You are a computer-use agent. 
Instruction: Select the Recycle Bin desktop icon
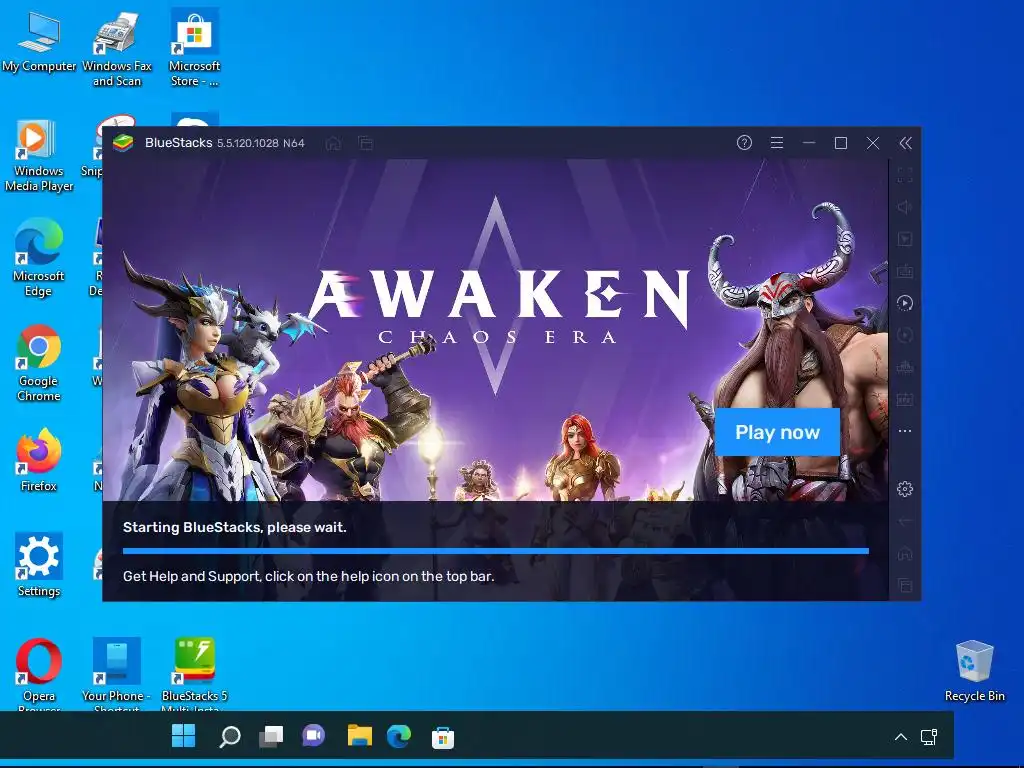(974, 671)
